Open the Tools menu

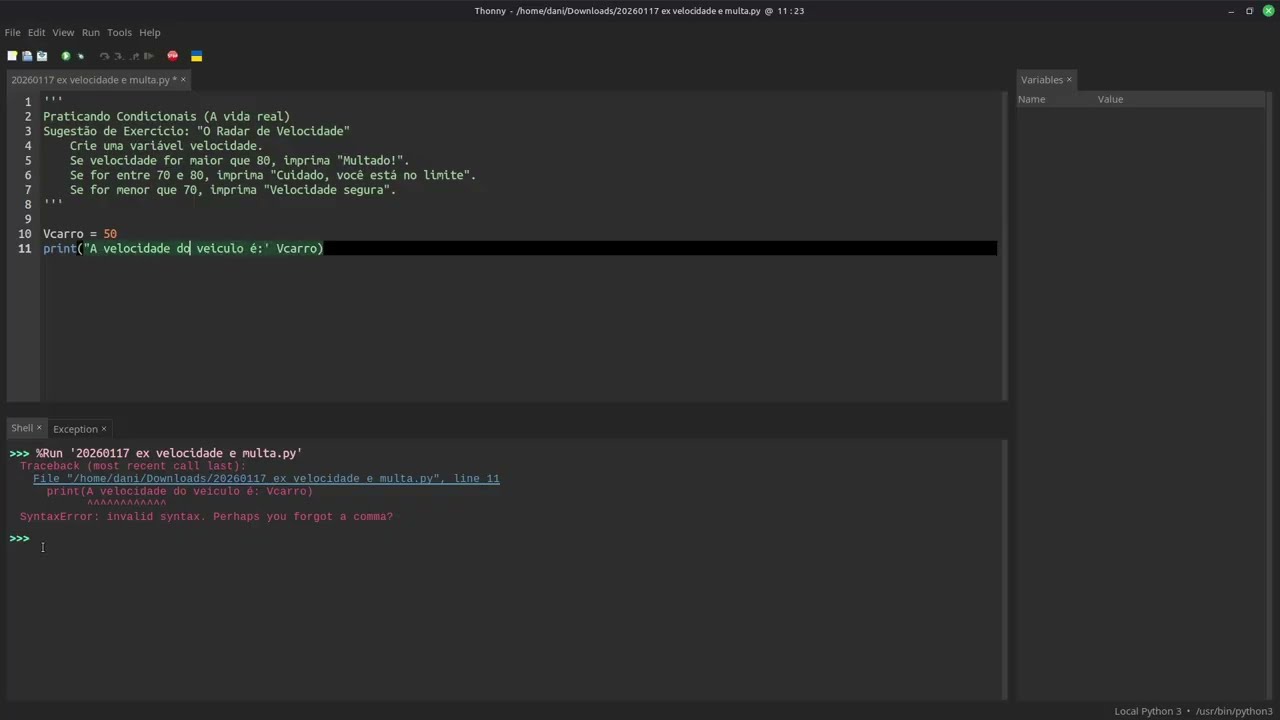point(119,32)
